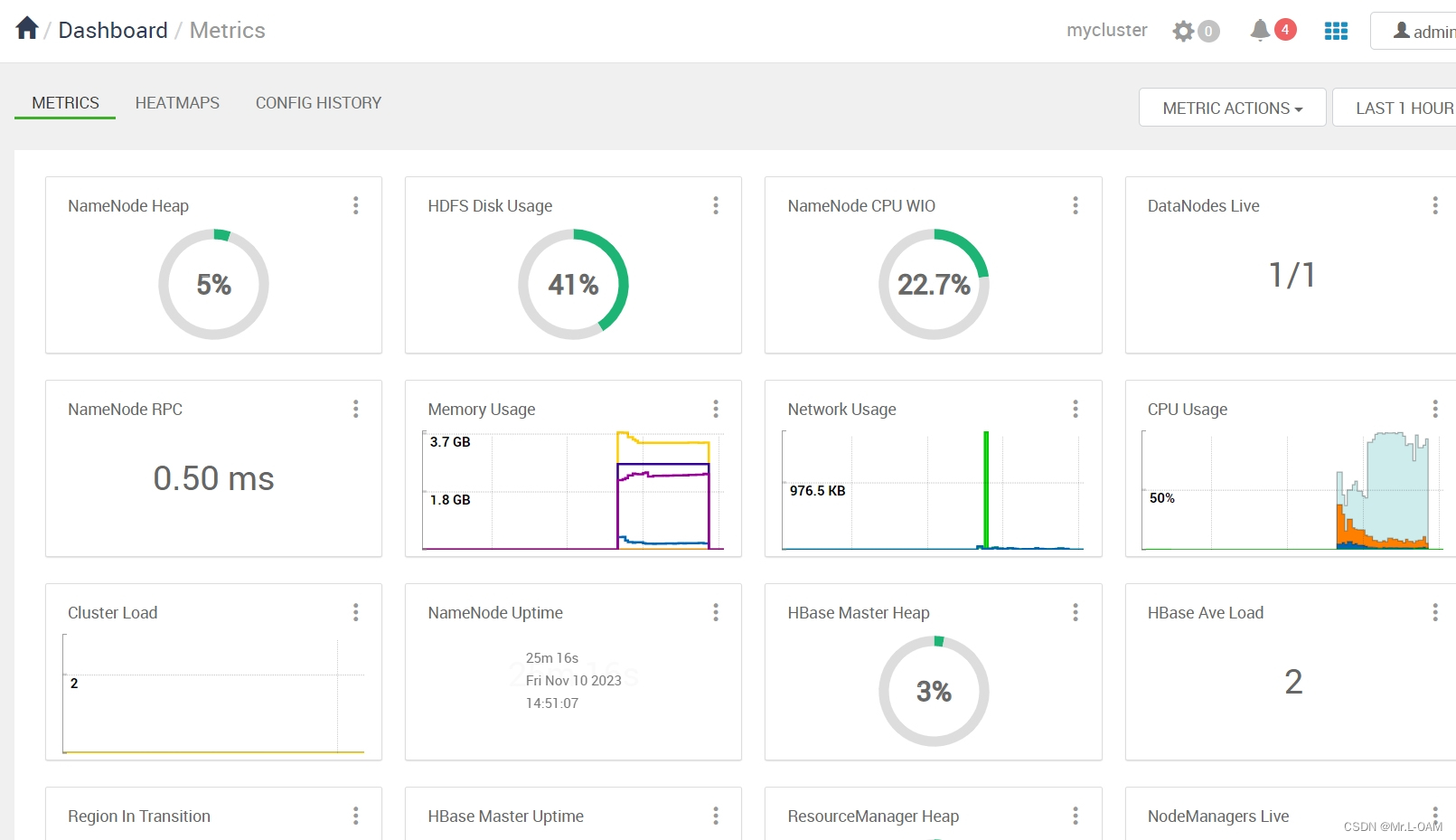Expand the Metric Actions dropdown
The image size is (1456, 840).
coord(1233,108)
